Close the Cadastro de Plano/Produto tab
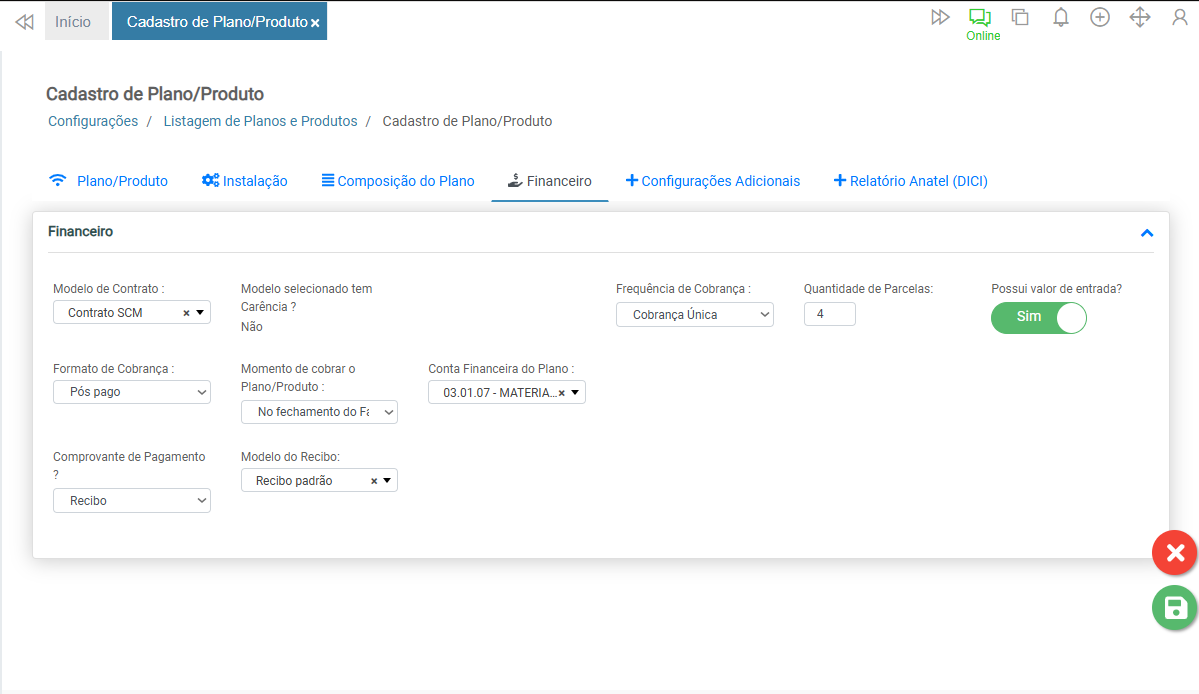Viewport: 1199px width, 694px height. 315,23
